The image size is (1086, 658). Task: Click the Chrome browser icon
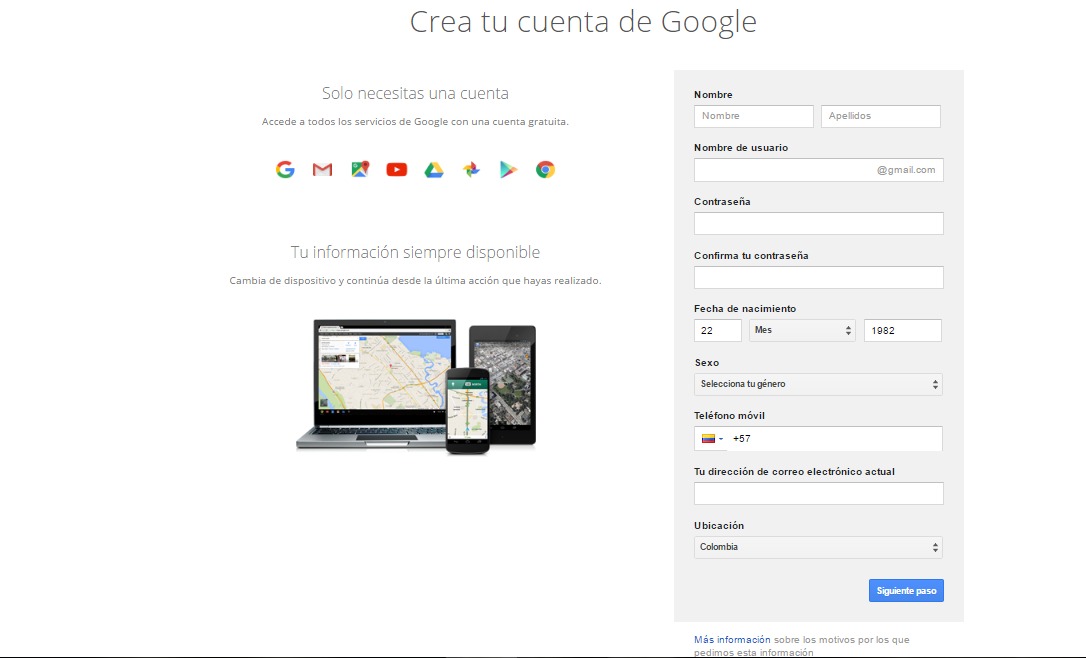tap(545, 170)
